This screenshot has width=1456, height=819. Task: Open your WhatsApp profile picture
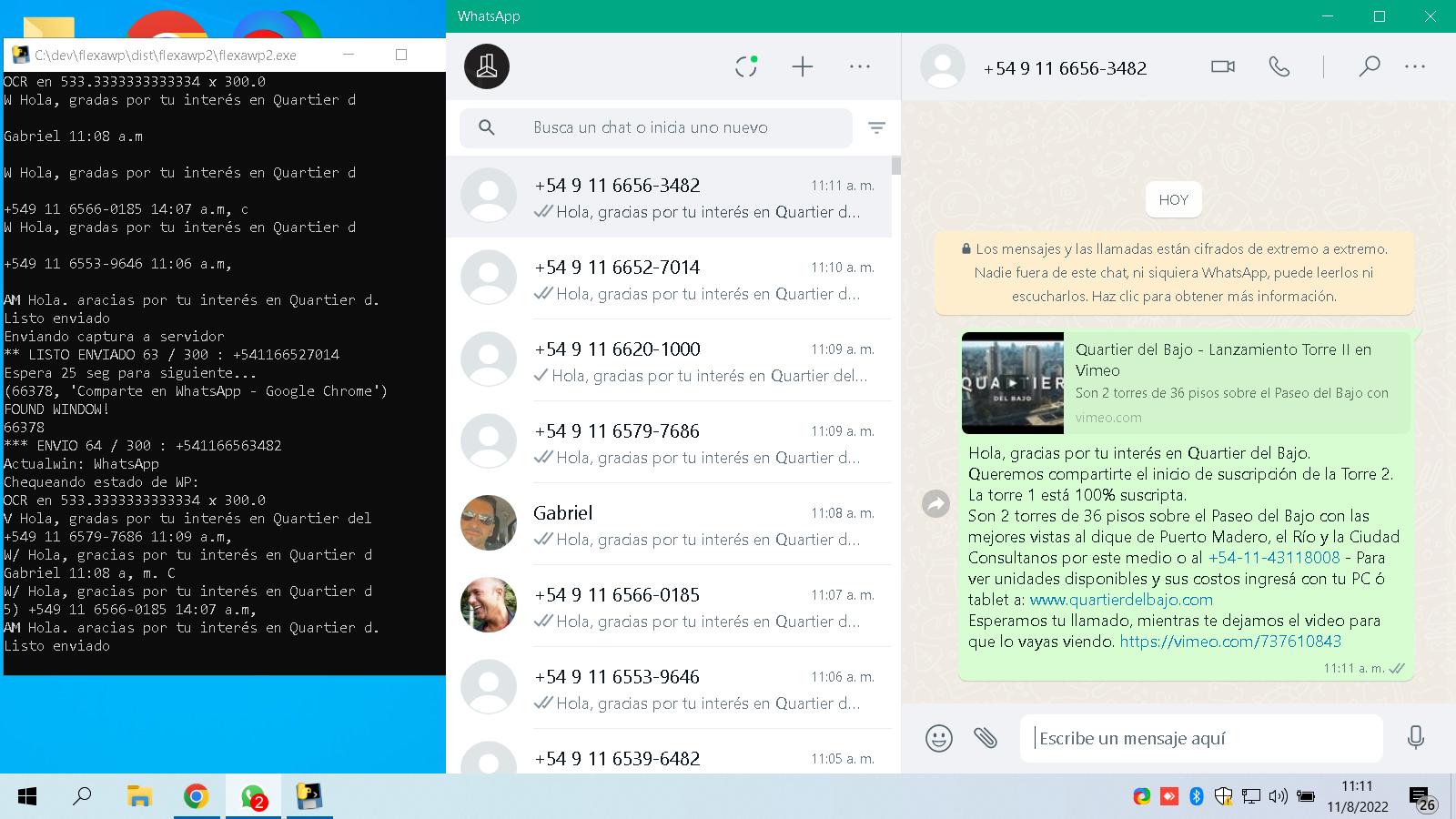tap(487, 66)
